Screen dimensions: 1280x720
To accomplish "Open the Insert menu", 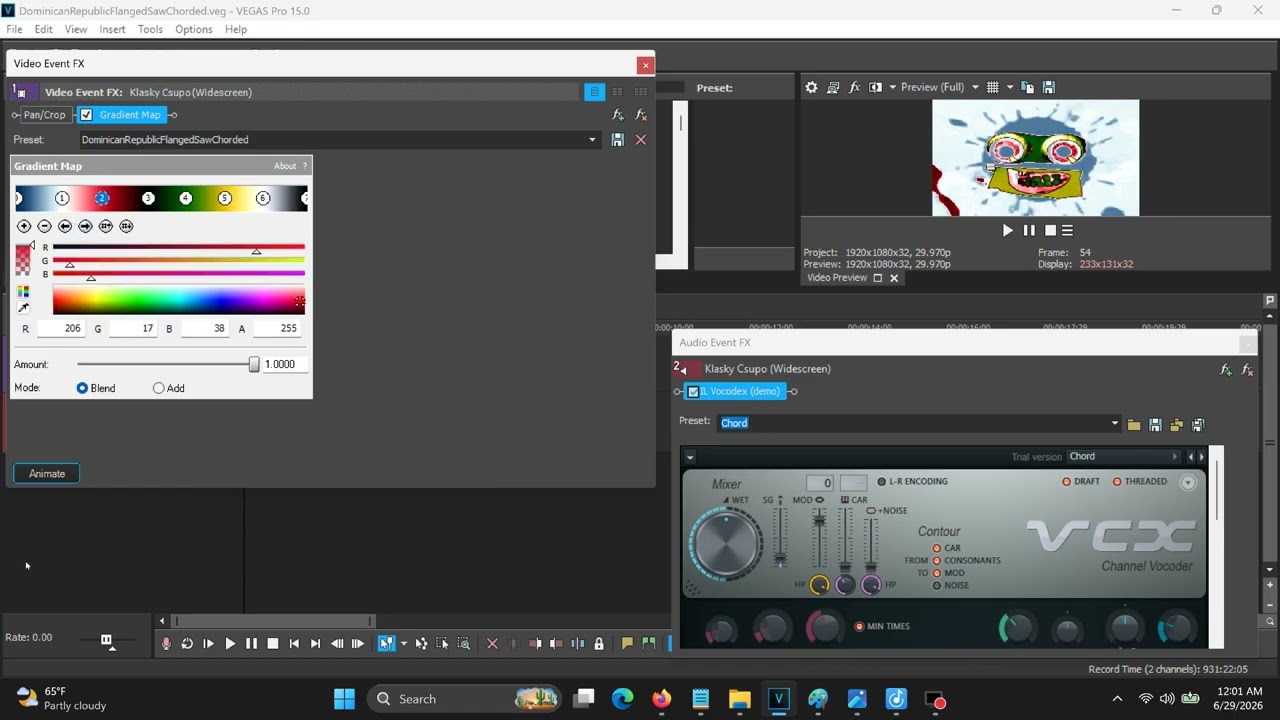I will 112,29.
